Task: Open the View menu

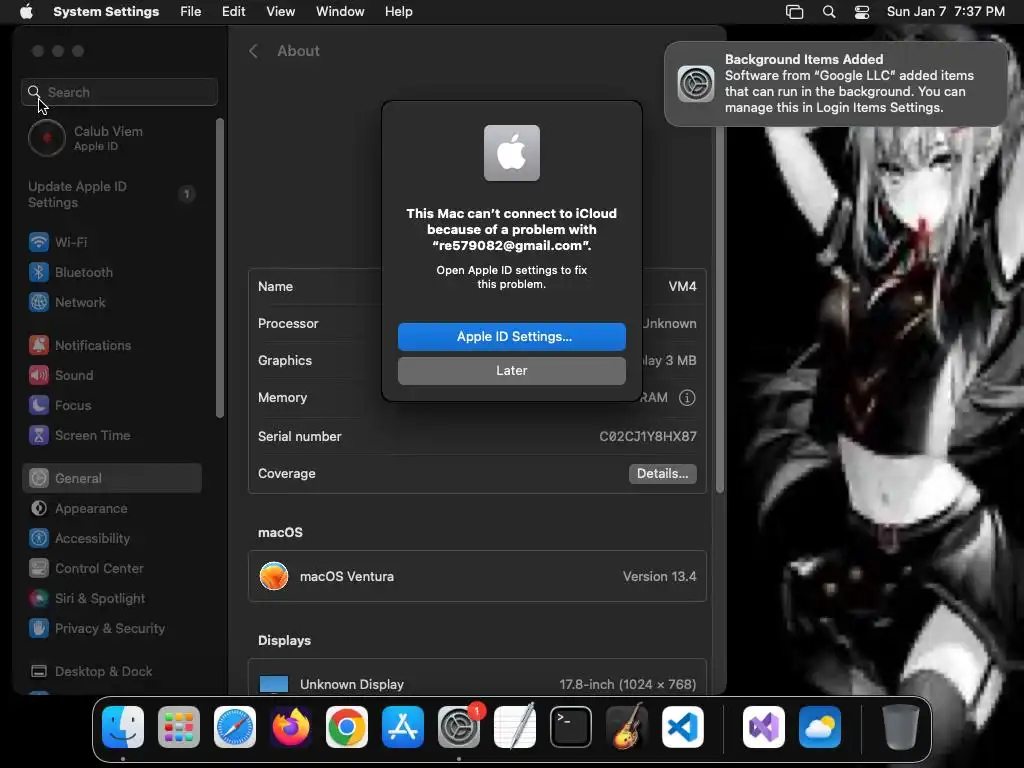Action: pos(280,12)
